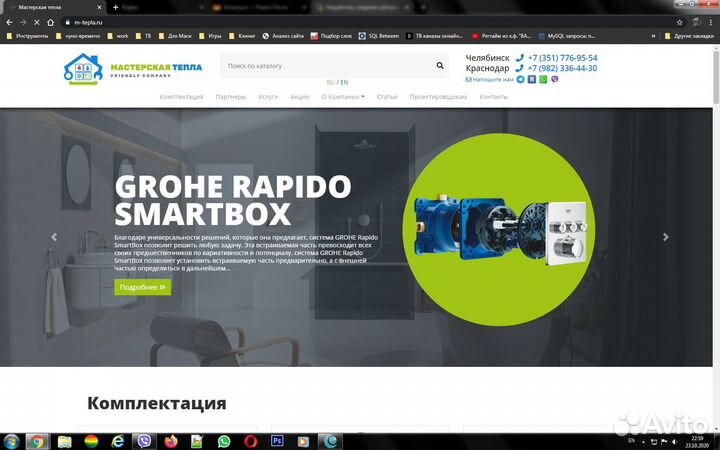Open Viber from the taskbar
Screen dimensions: 720x450
pos(144,442)
